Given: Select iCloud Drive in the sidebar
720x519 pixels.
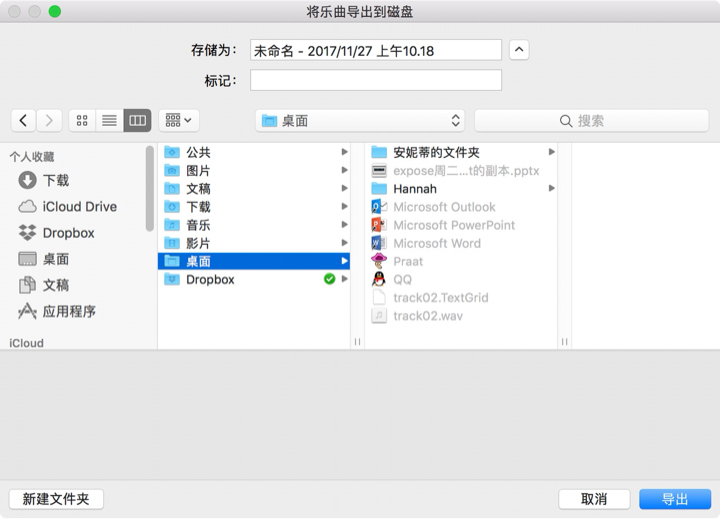Looking at the screenshot, I should tap(68, 207).
